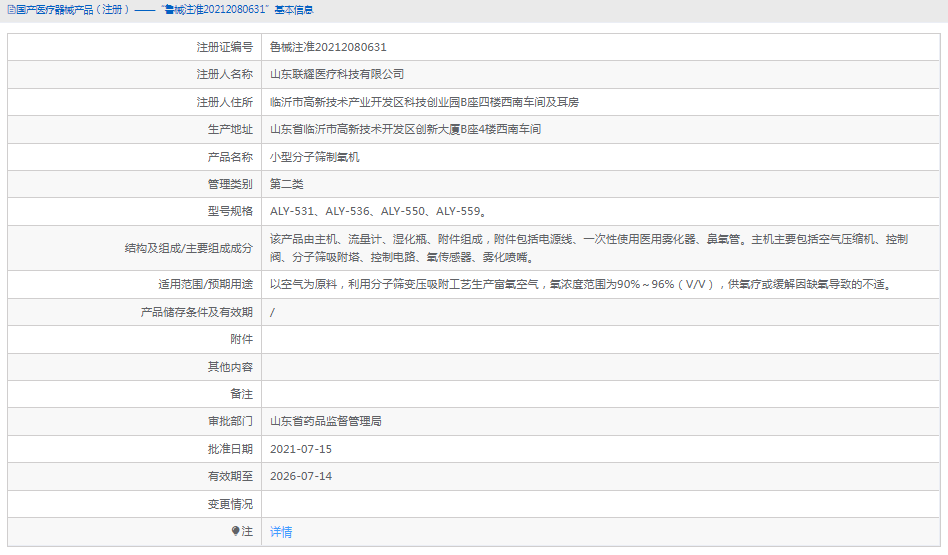Click the lightbulb icon beside 注 label
948x555 pixels.
pos(235,531)
